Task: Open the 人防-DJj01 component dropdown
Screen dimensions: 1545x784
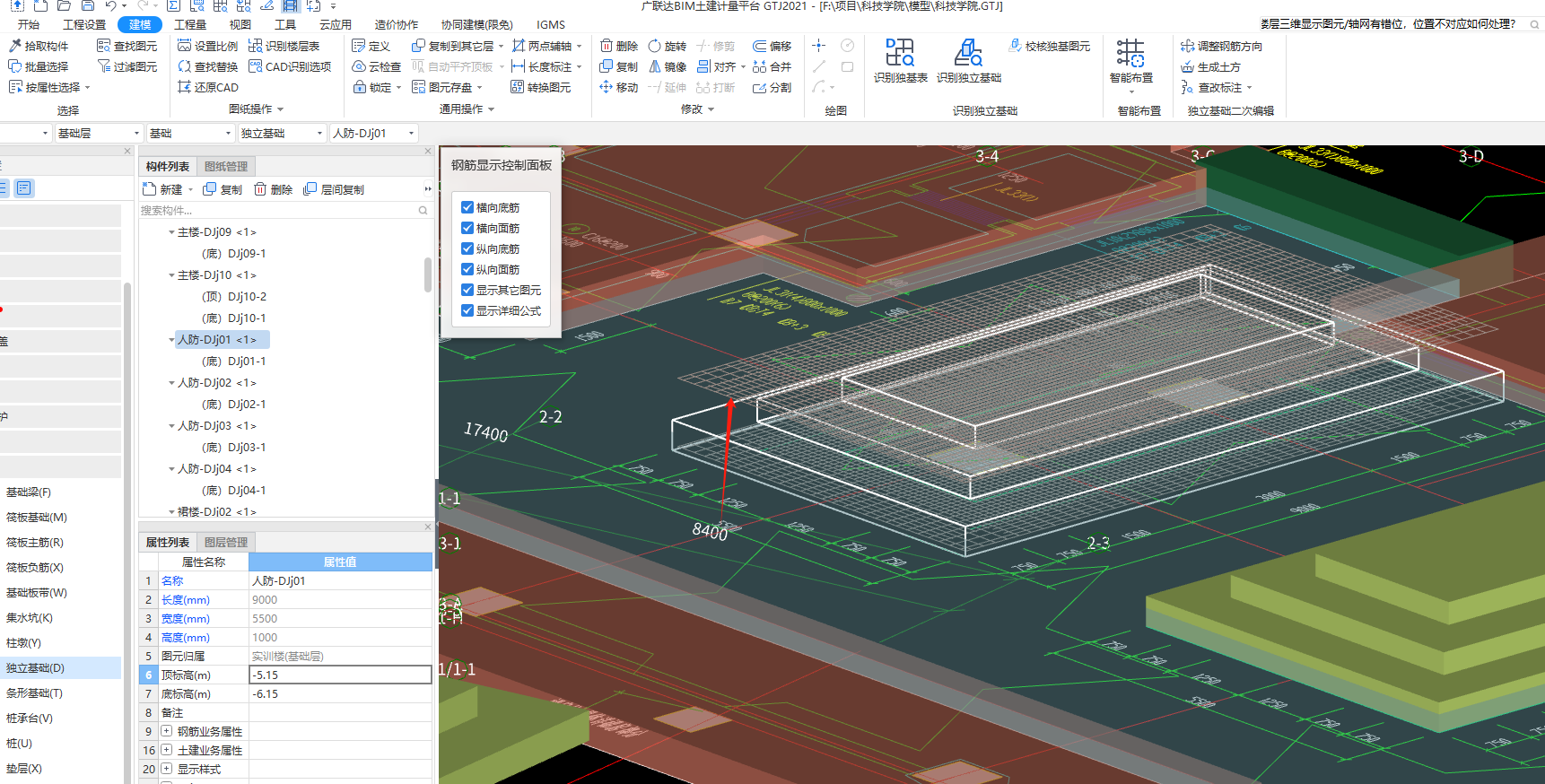Action: 374,133
